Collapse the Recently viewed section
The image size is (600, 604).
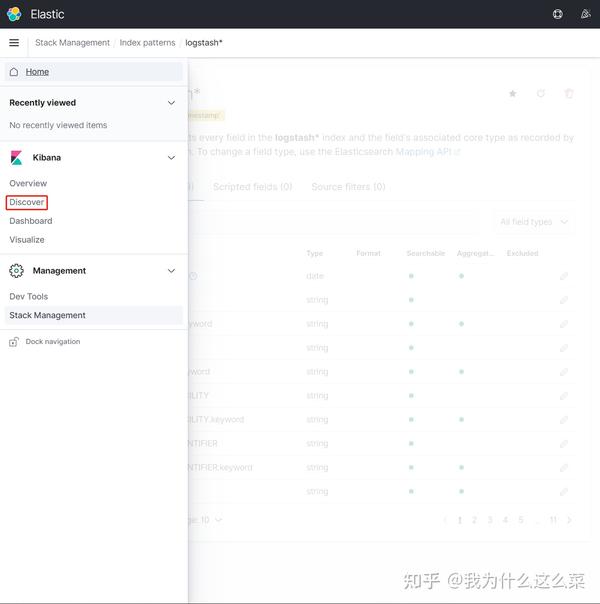pyautogui.click(x=171, y=103)
